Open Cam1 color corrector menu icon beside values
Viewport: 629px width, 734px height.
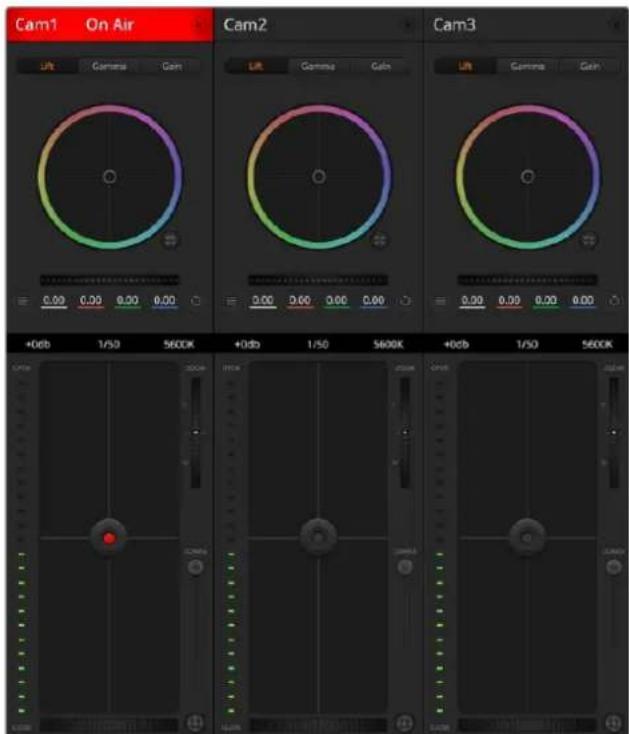22,301
